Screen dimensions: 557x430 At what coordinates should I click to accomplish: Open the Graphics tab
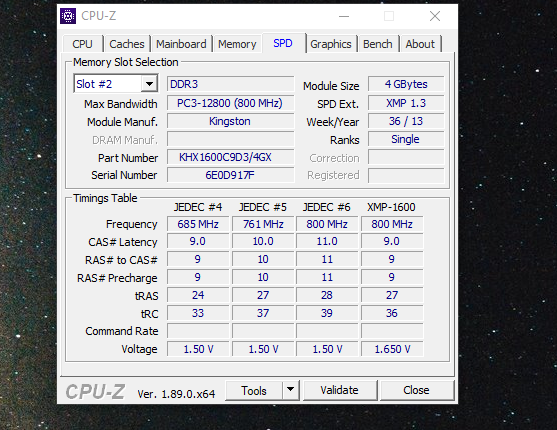[331, 44]
